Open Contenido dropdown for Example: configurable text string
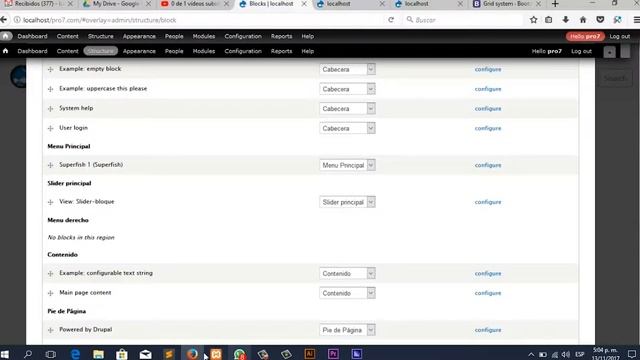Screen dimensions: 640x360 (347, 273)
